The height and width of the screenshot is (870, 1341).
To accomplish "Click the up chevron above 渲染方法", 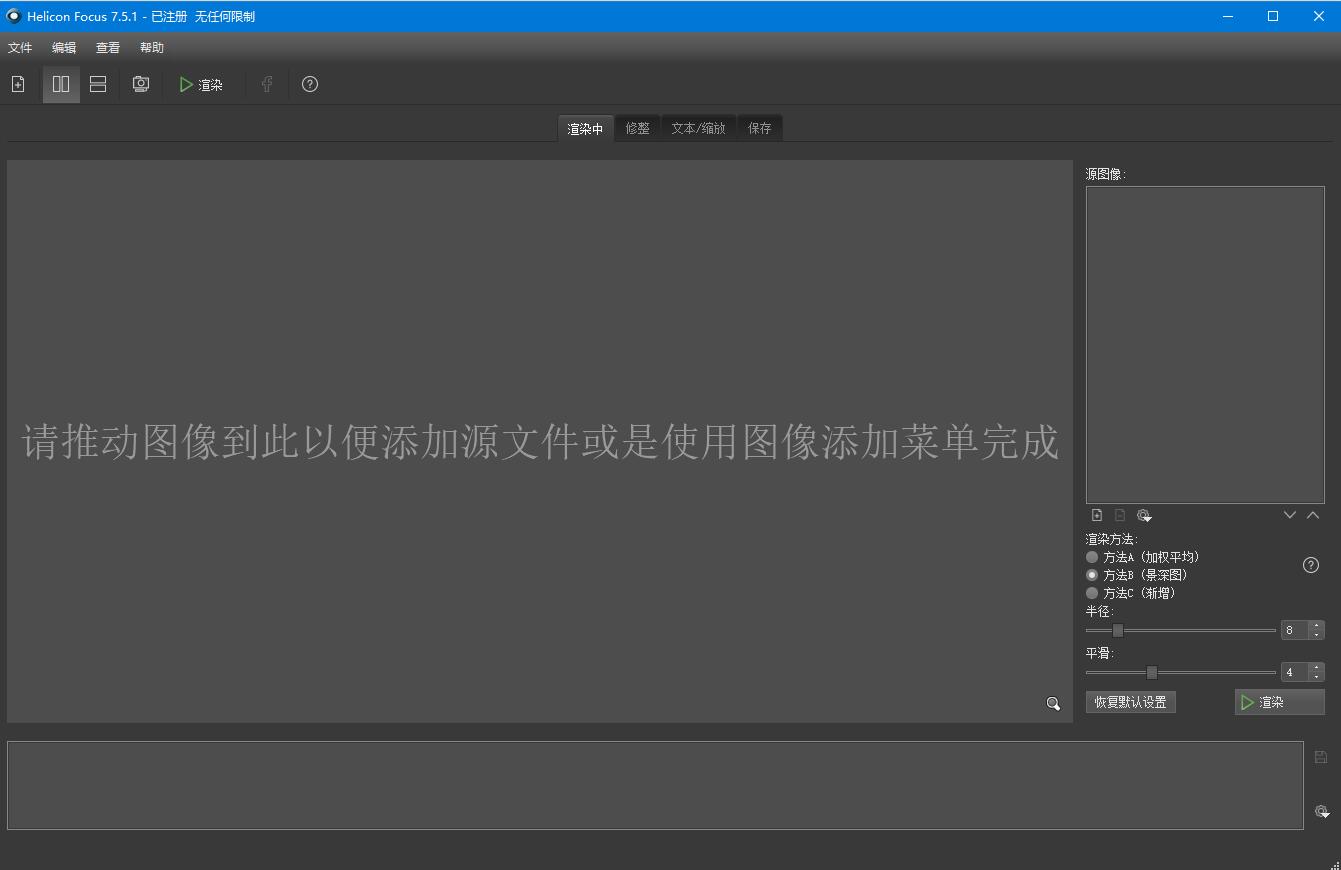I will point(1313,514).
